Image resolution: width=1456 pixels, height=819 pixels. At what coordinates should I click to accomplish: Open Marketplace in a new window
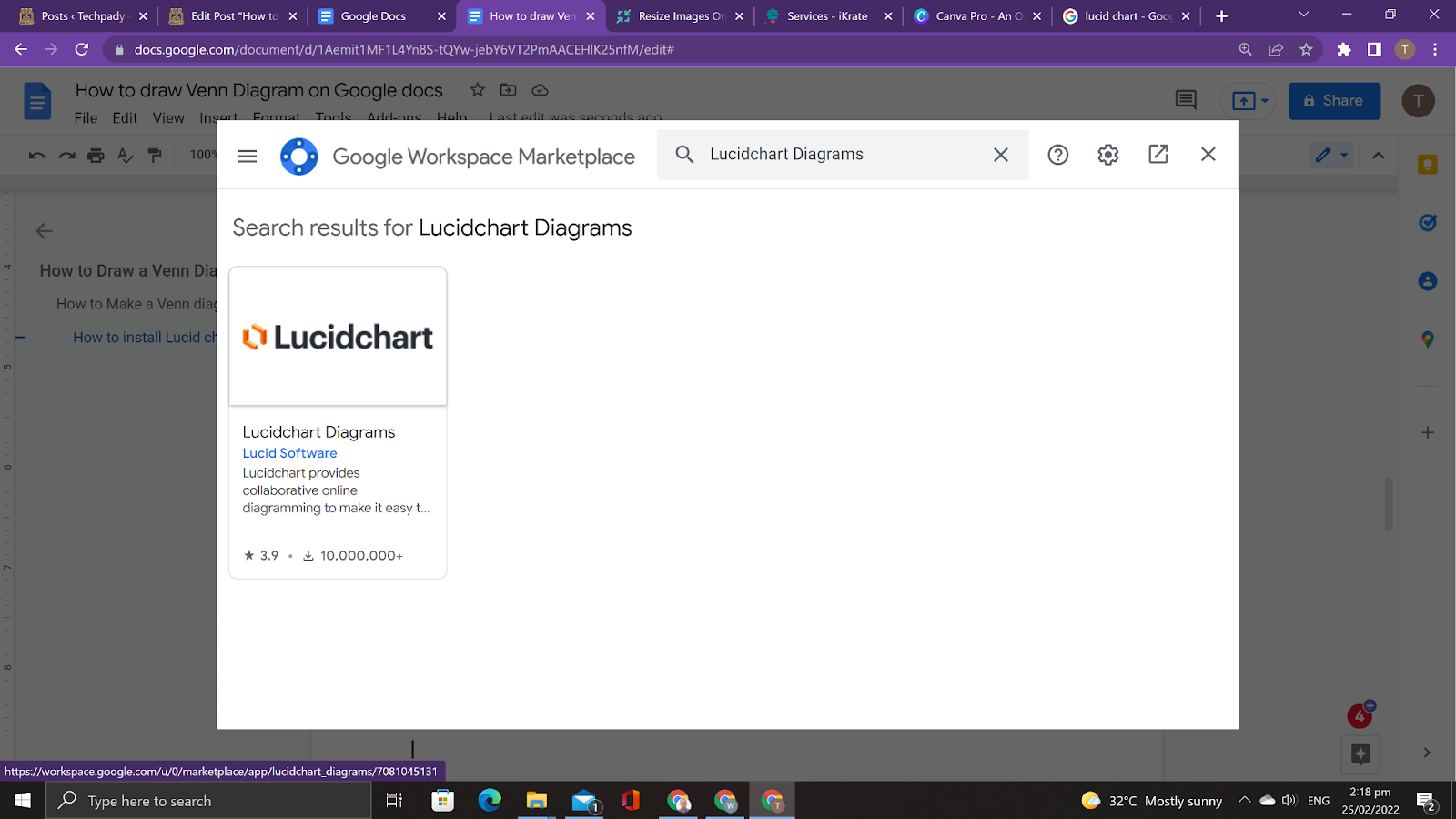pyautogui.click(x=1158, y=155)
